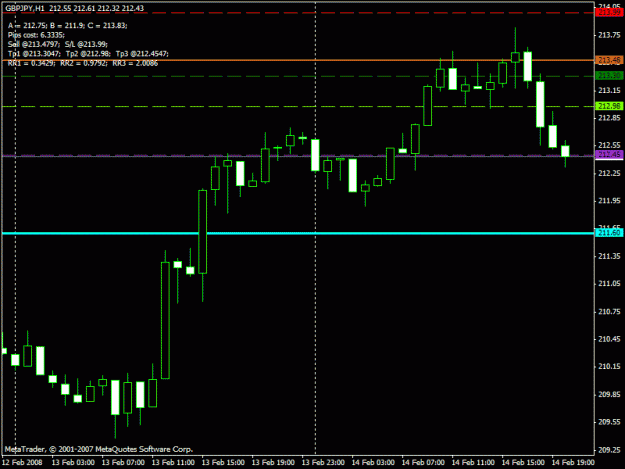Click the '14 Feb 19:00' time axis label
The height and width of the screenshot is (469, 625).
573,462
